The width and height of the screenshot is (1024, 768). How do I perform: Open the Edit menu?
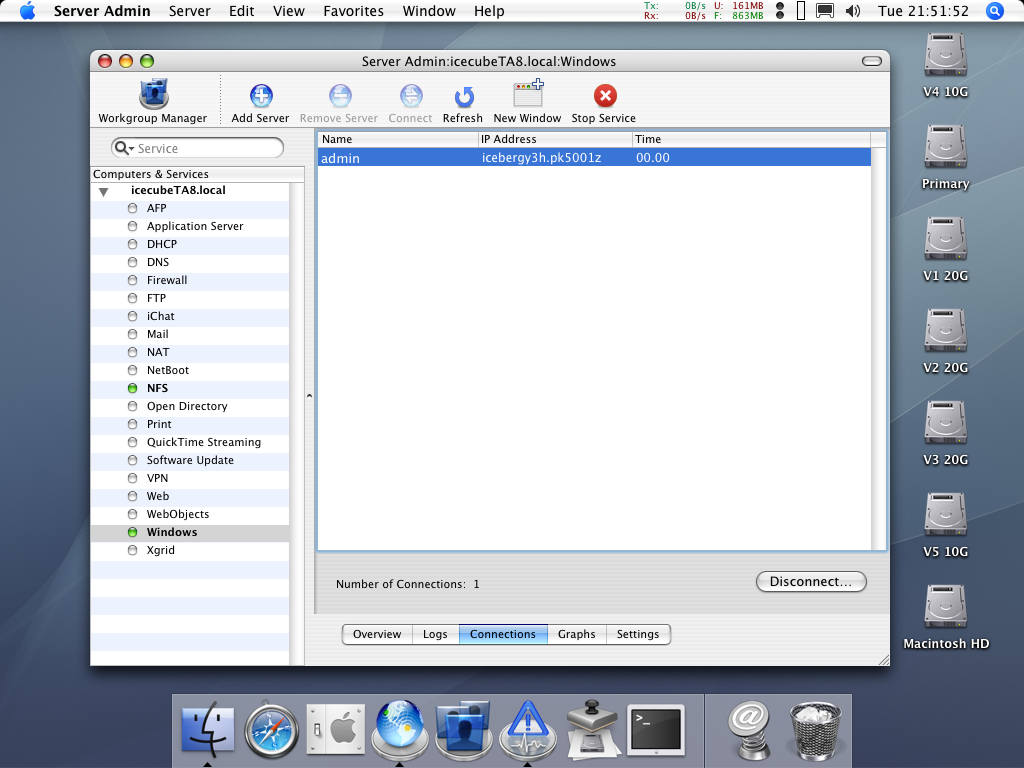pyautogui.click(x=242, y=11)
